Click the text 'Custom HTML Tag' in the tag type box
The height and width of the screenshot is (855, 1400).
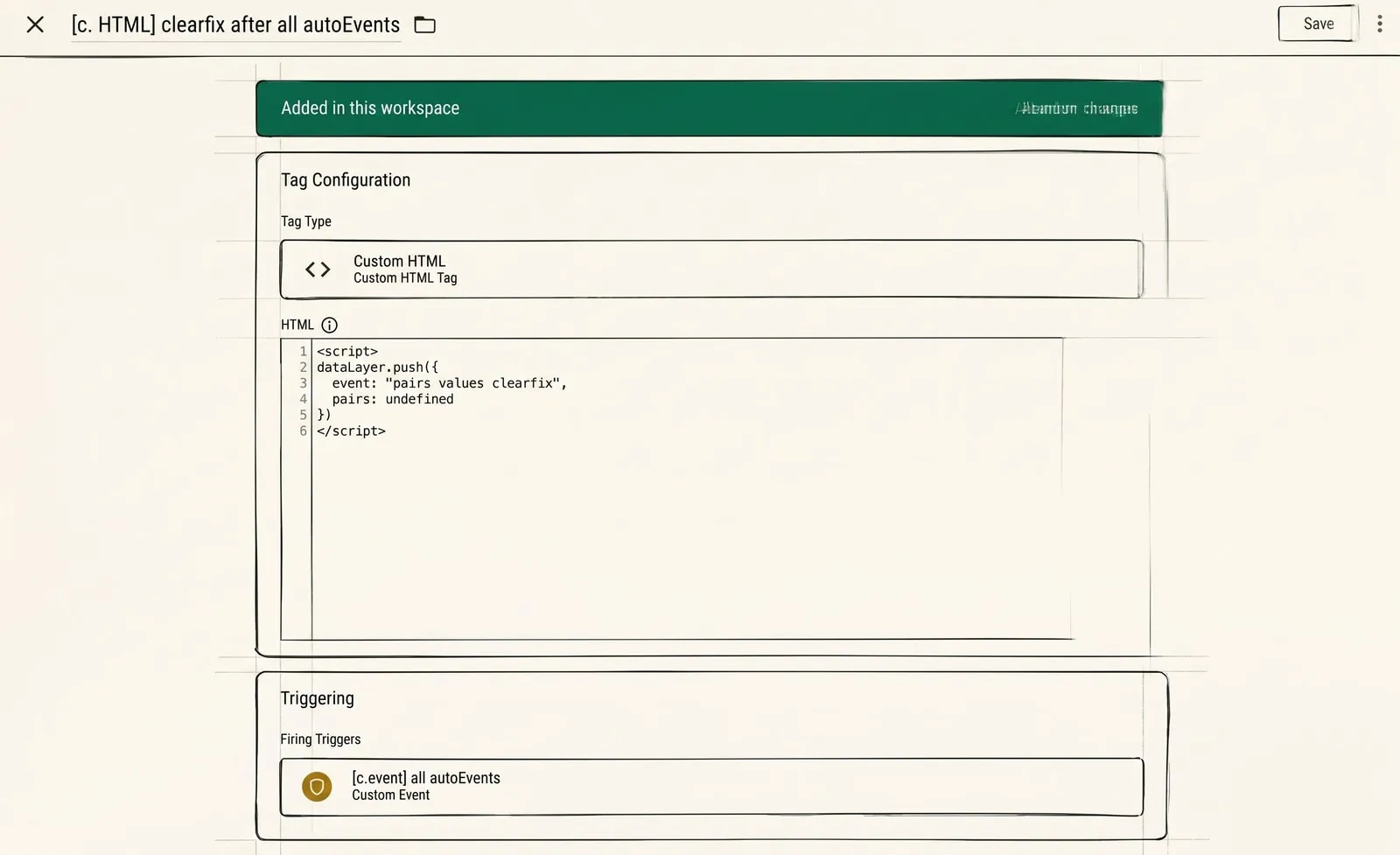click(405, 278)
